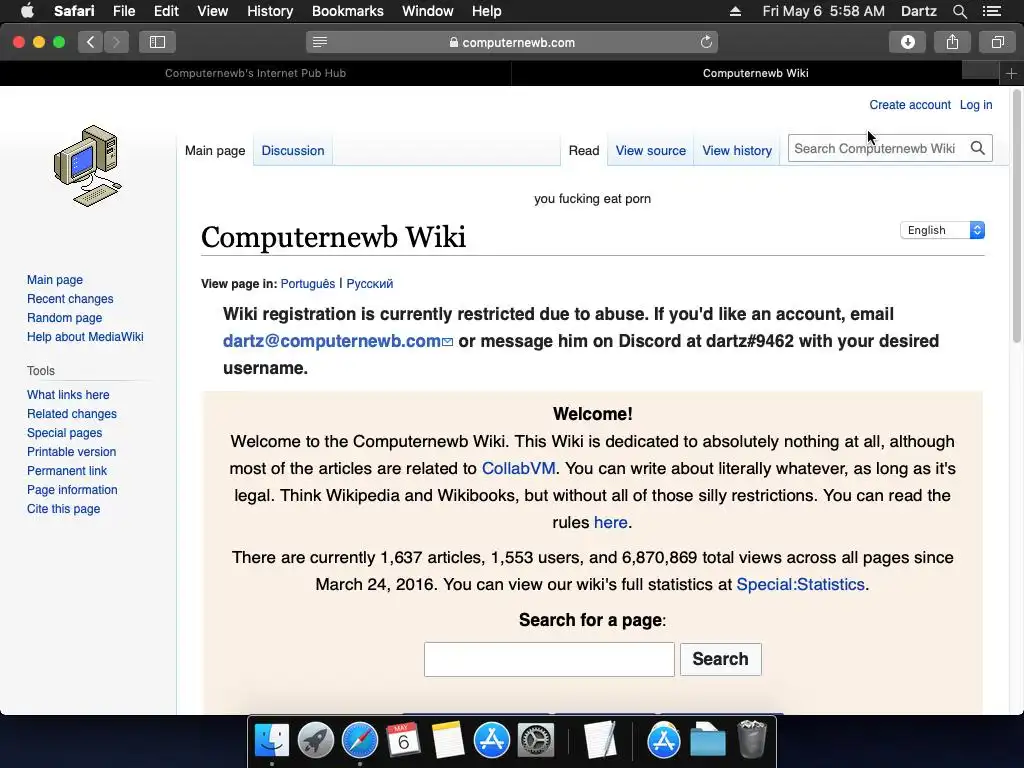Go to a Random page

pos(64,317)
